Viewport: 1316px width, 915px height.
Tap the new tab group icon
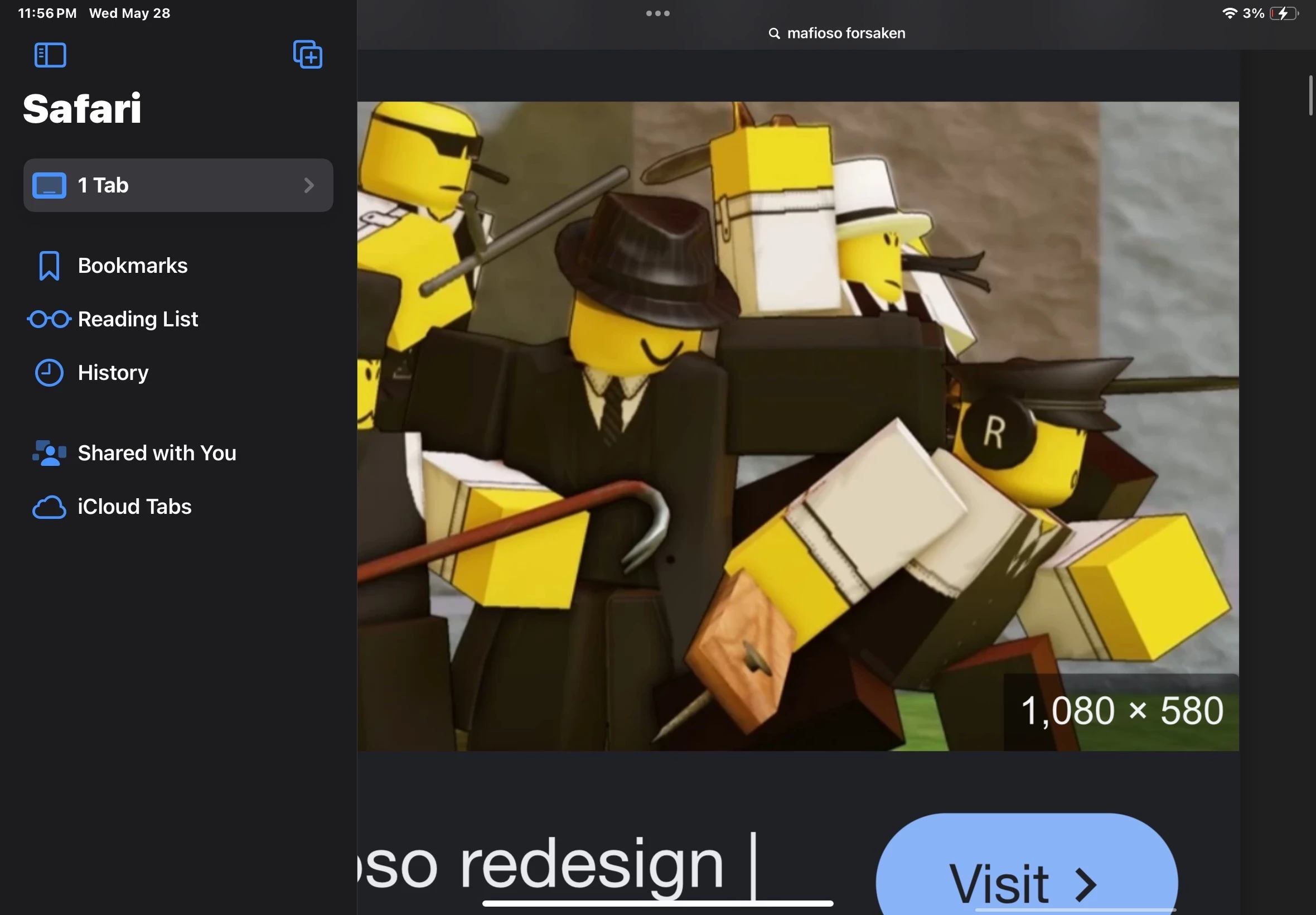[x=308, y=55]
